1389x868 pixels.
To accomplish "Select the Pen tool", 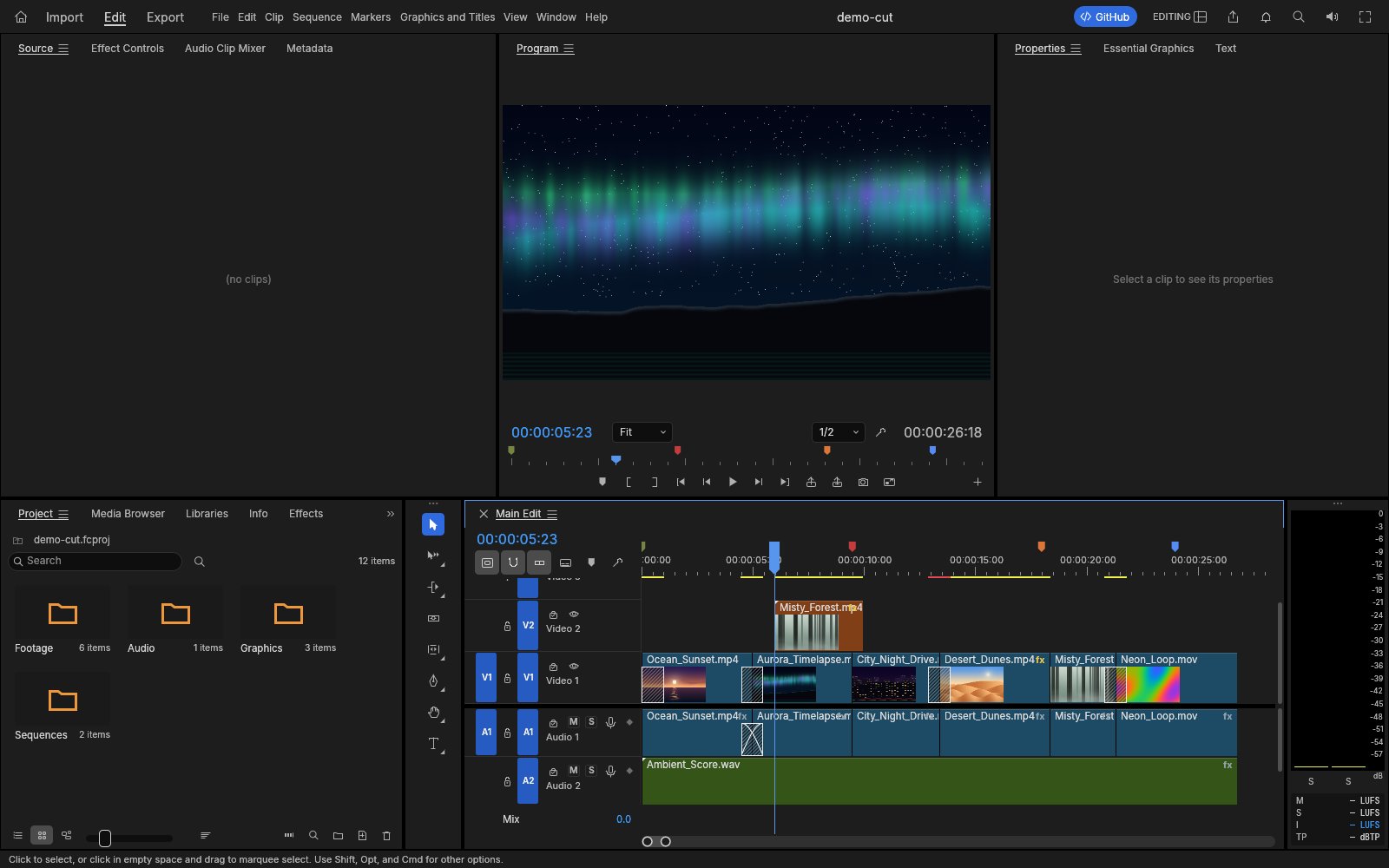I will (x=433, y=681).
